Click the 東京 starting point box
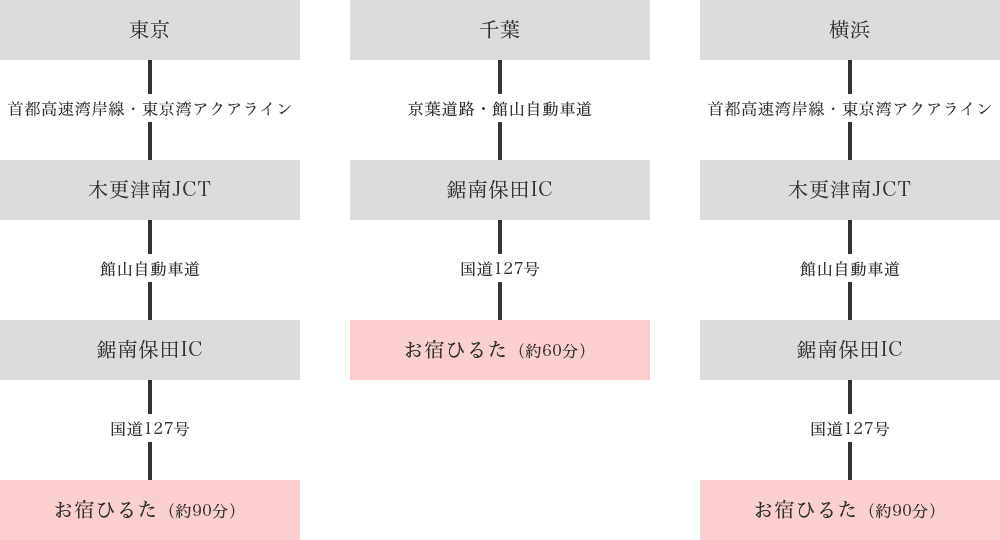This screenshot has height=540, width=1000. tap(150, 30)
